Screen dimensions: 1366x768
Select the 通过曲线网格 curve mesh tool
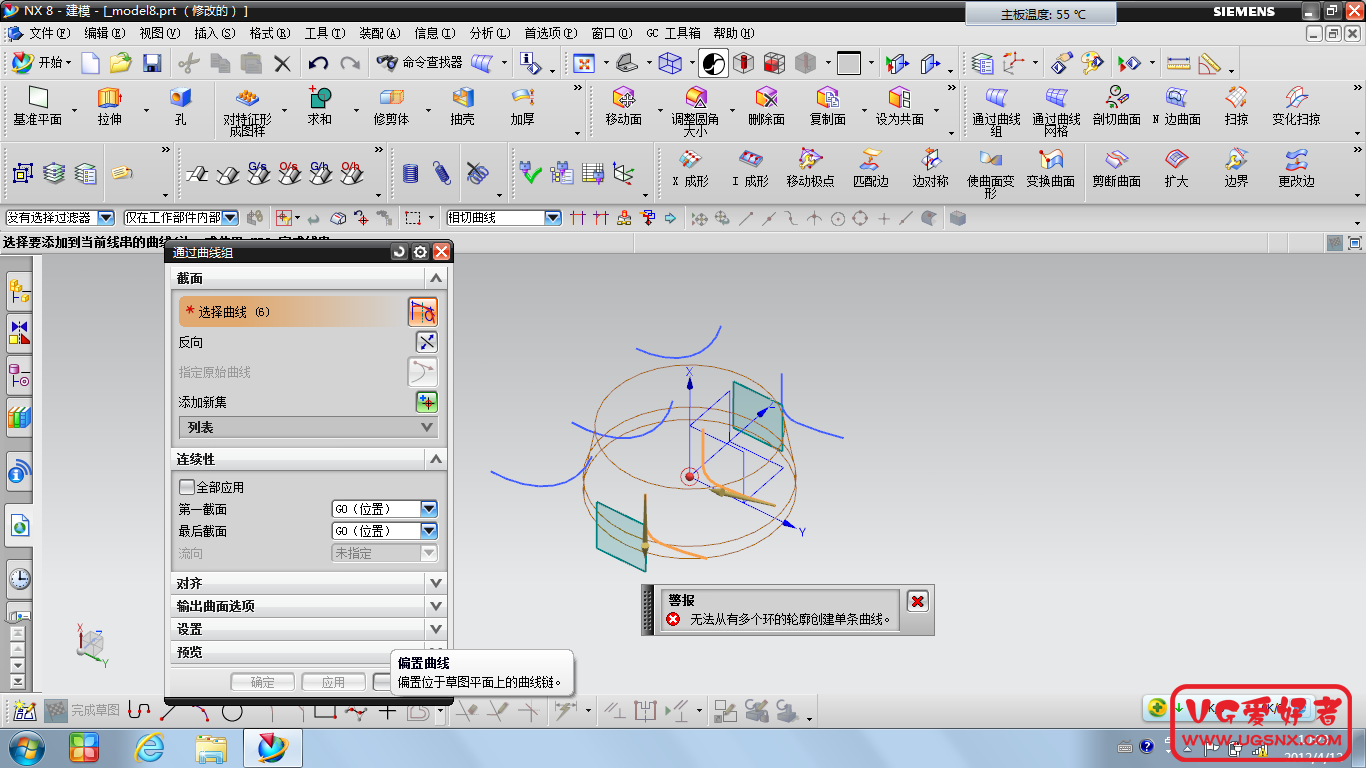pyautogui.click(x=1057, y=111)
